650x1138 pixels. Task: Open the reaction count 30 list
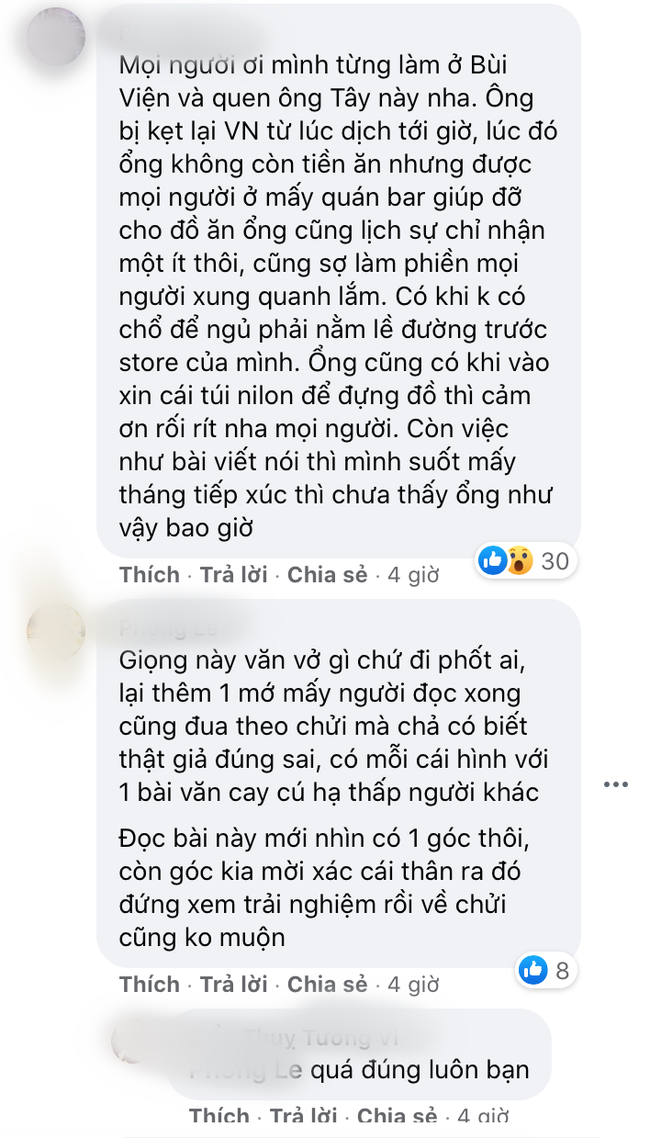[x=555, y=560]
